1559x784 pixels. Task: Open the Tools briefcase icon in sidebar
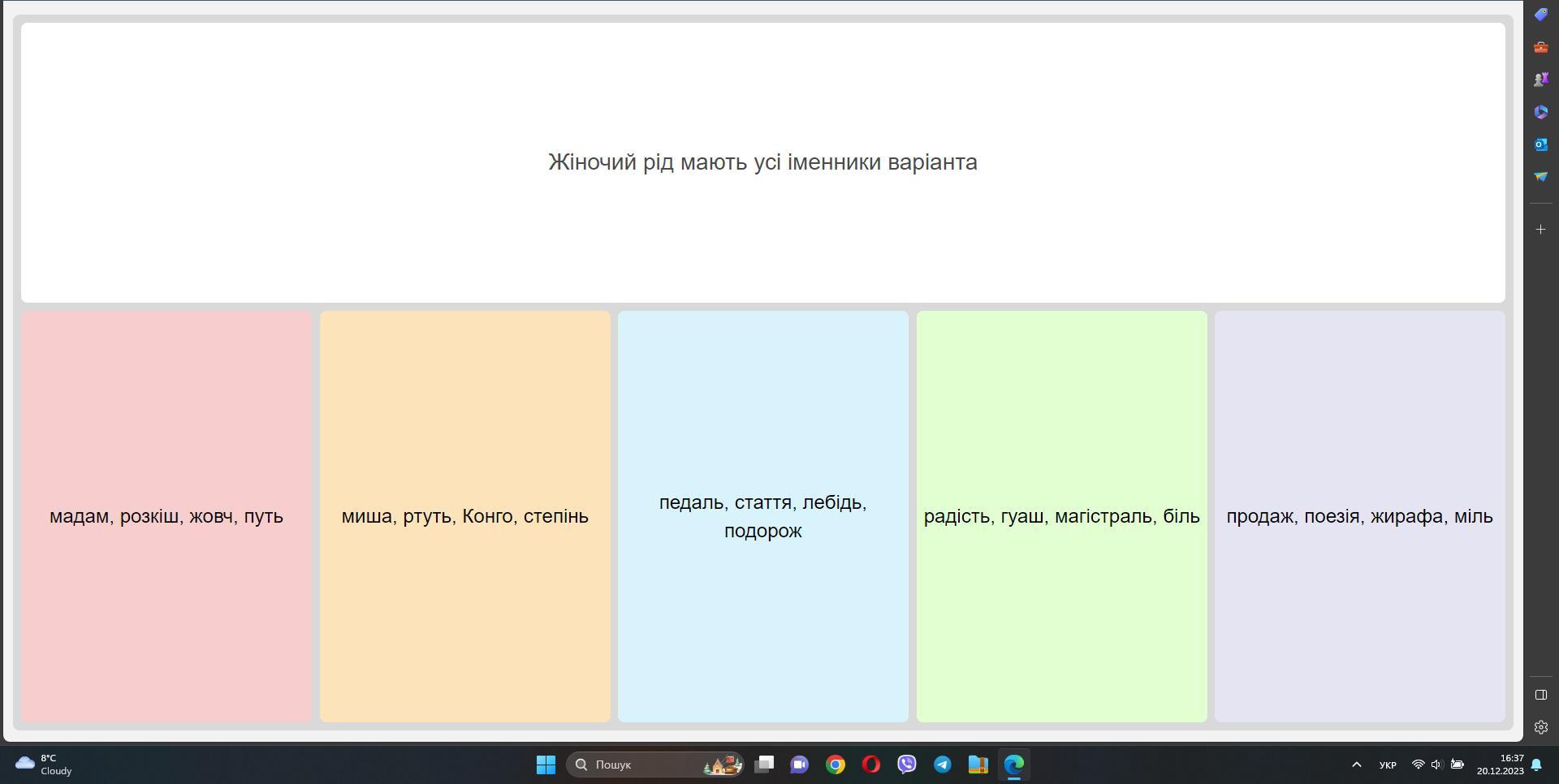1540,47
